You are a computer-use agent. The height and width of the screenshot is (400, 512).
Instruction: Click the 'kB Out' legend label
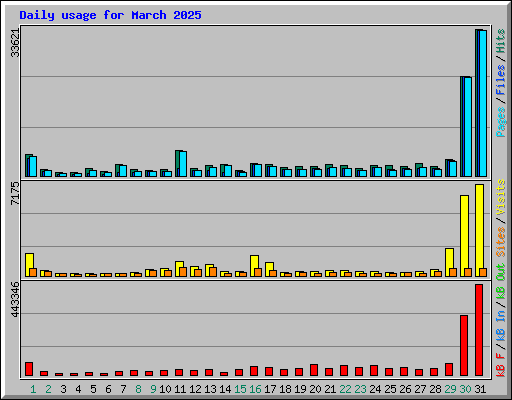501,282
